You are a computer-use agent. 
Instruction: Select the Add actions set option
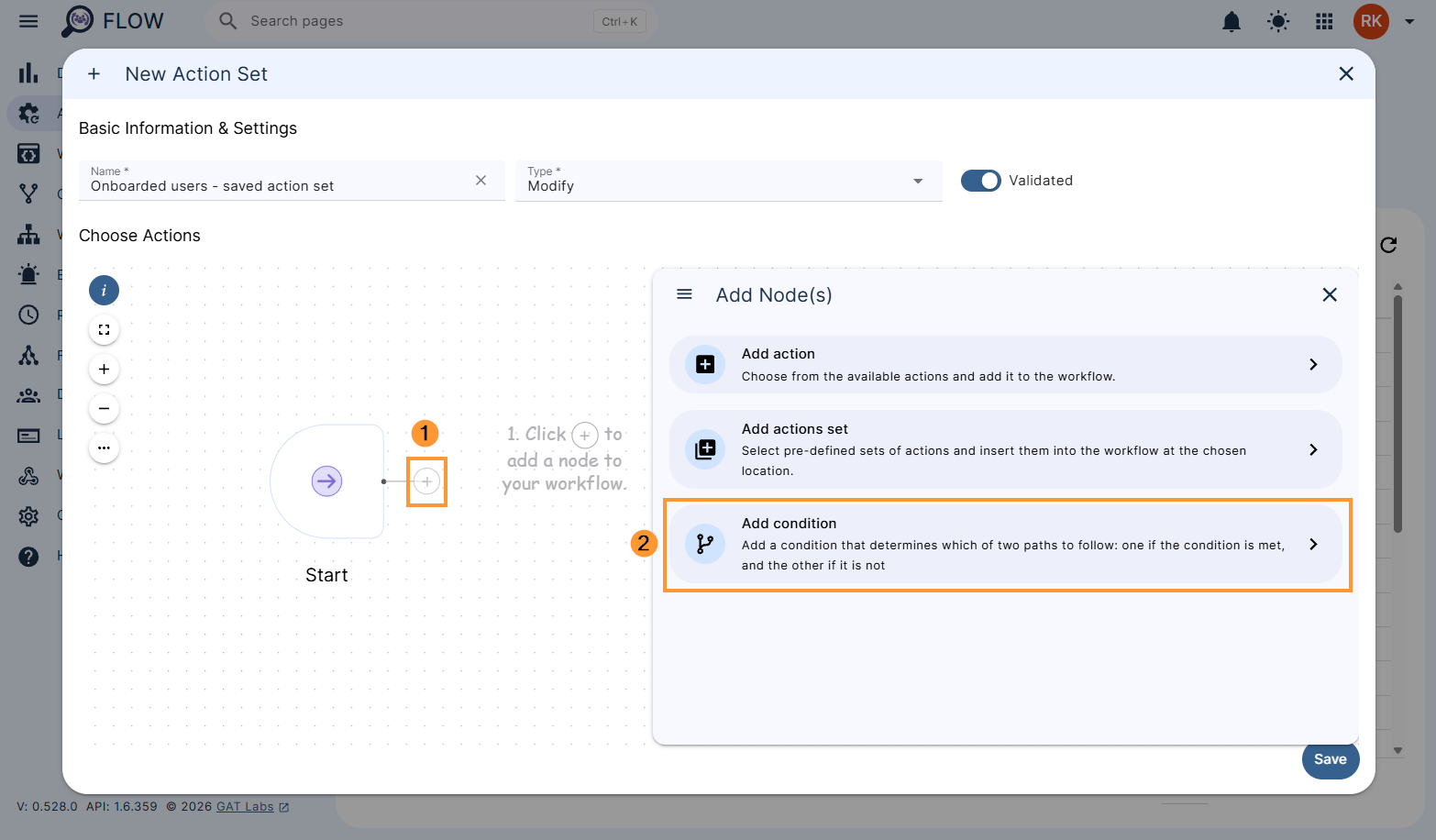point(1006,449)
